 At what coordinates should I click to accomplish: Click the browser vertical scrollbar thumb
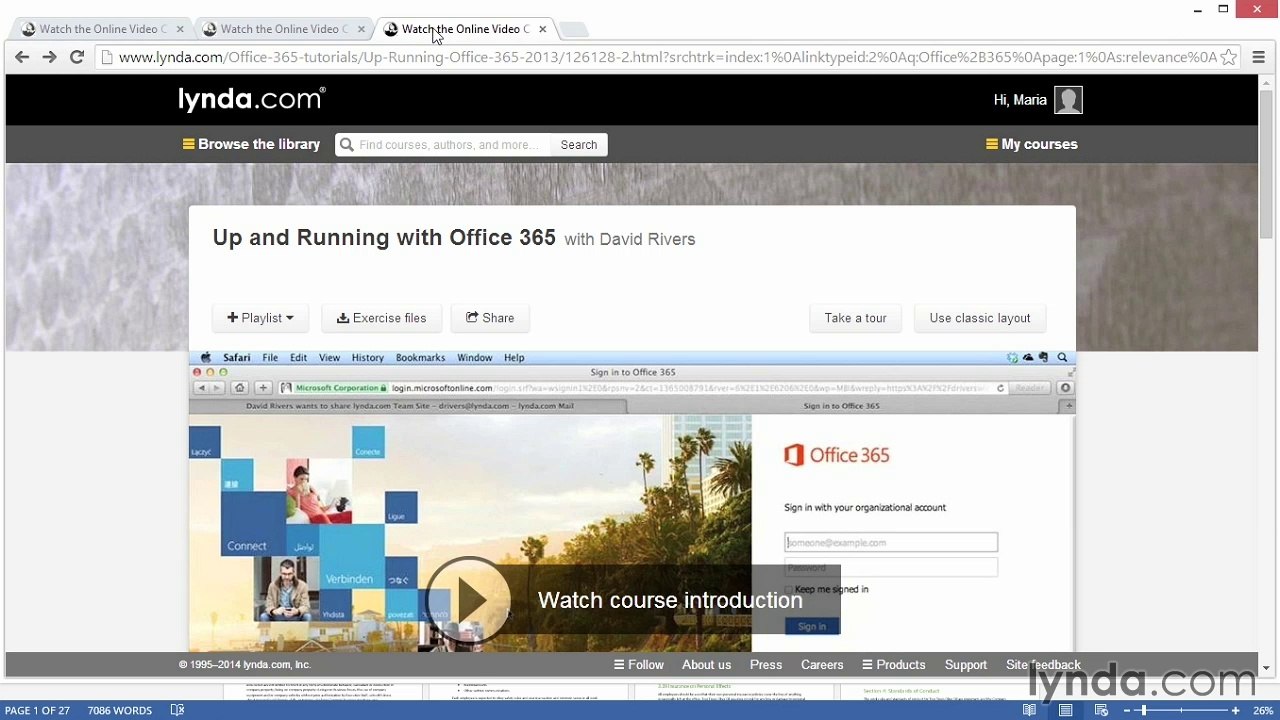click(1266, 165)
